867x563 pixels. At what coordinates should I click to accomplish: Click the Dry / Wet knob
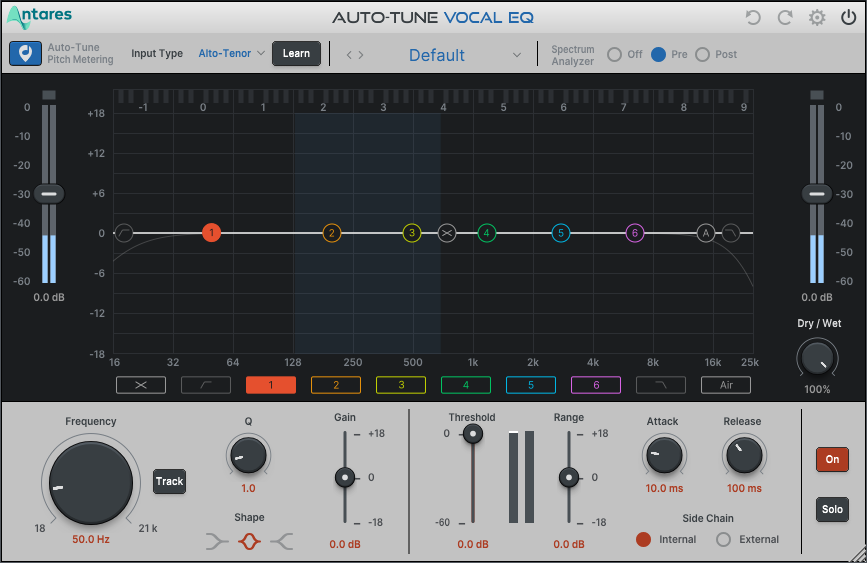click(817, 359)
